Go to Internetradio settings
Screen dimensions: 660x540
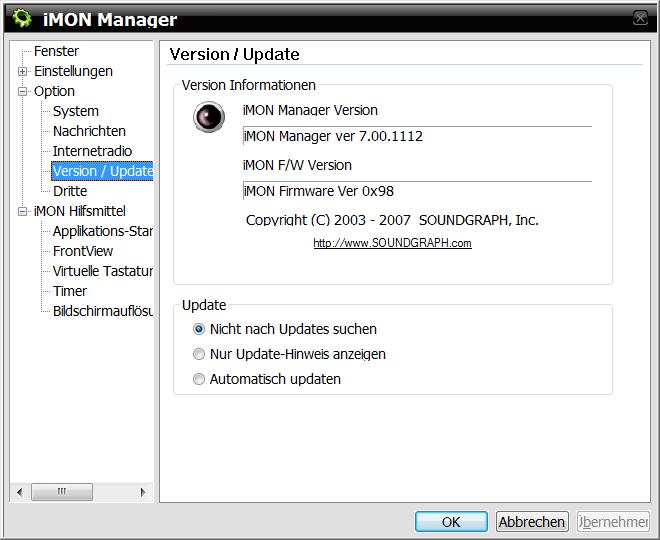(92, 151)
